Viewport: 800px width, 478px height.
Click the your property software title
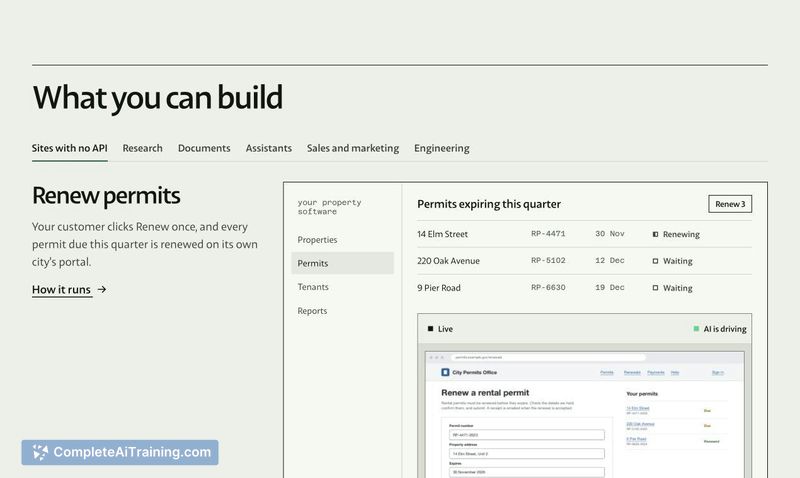point(329,207)
